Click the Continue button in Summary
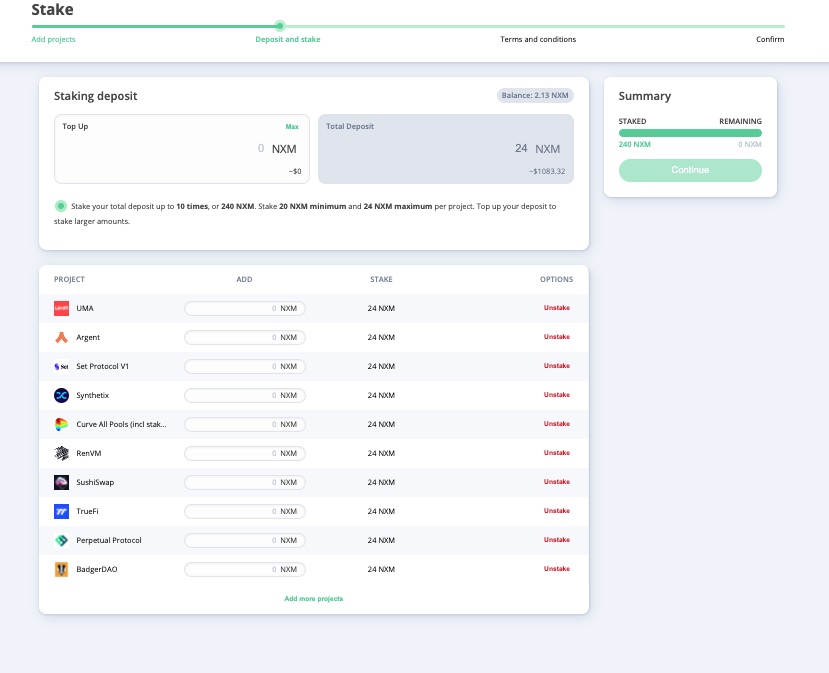This screenshot has width=829, height=673. pos(690,170)
